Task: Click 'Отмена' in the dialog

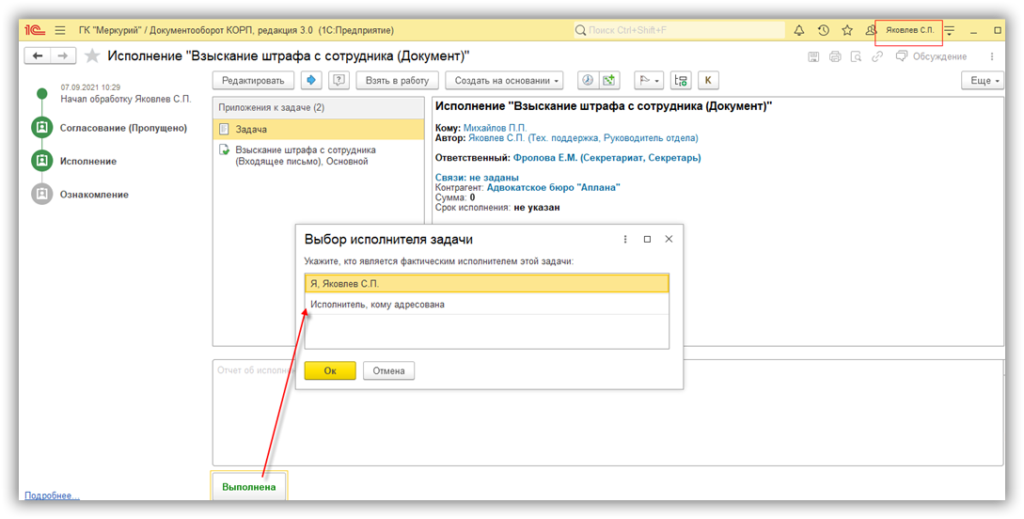Action: (388, 370)
